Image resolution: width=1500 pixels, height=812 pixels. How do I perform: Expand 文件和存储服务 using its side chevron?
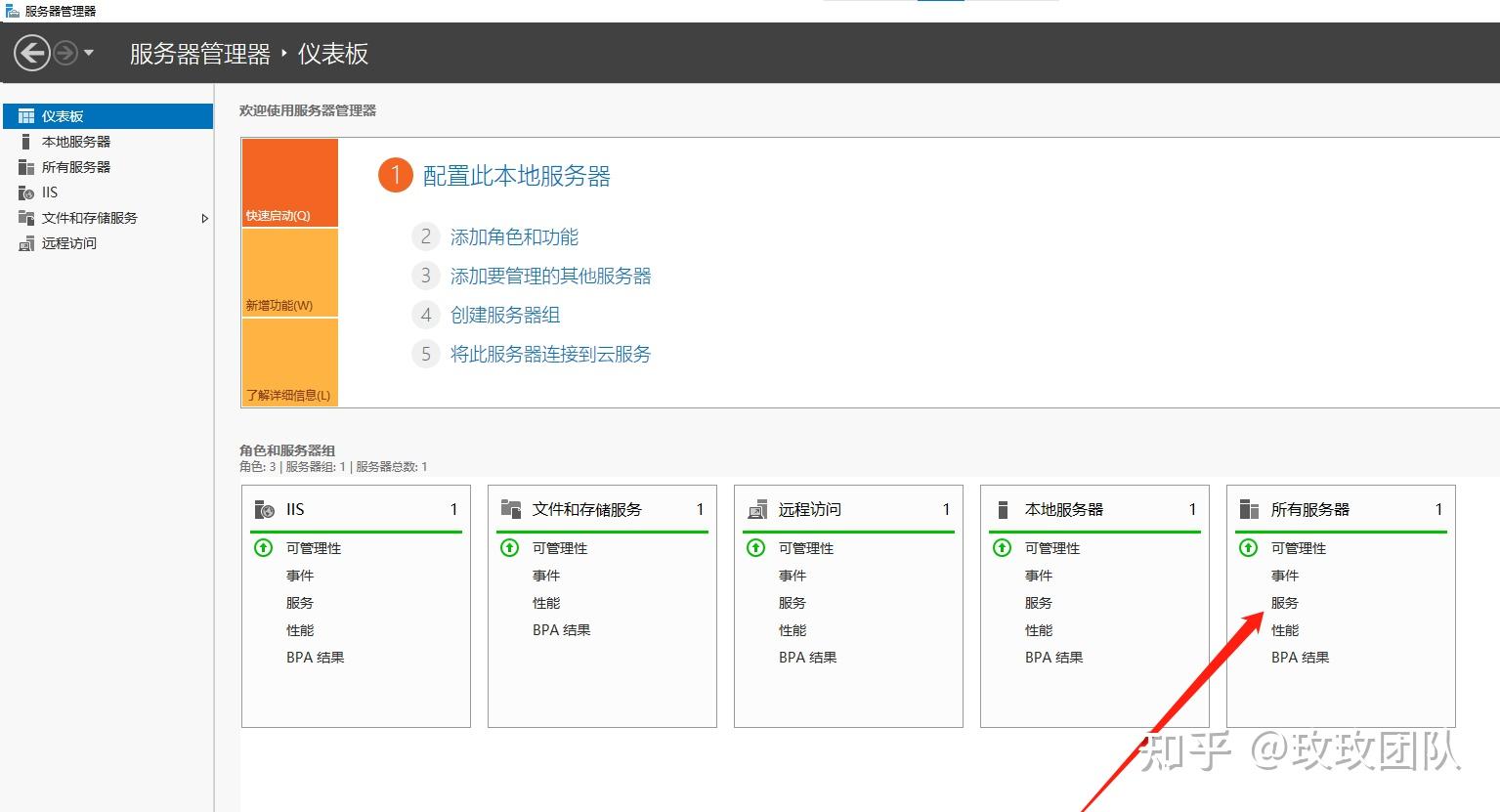pos(205,218)
